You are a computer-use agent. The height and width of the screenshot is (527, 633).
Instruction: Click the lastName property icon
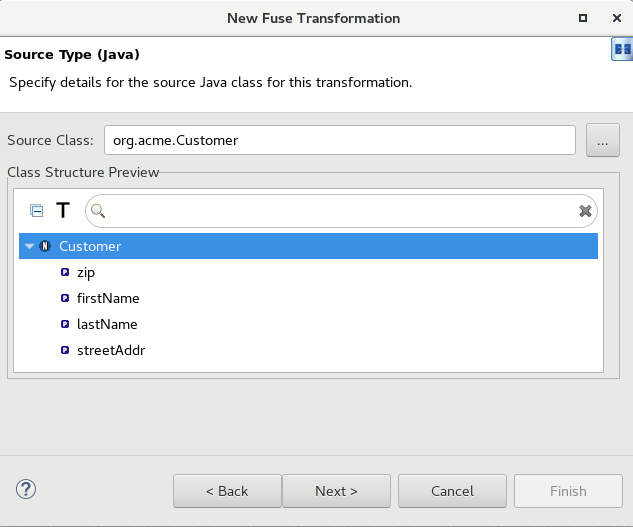(65, 324)
